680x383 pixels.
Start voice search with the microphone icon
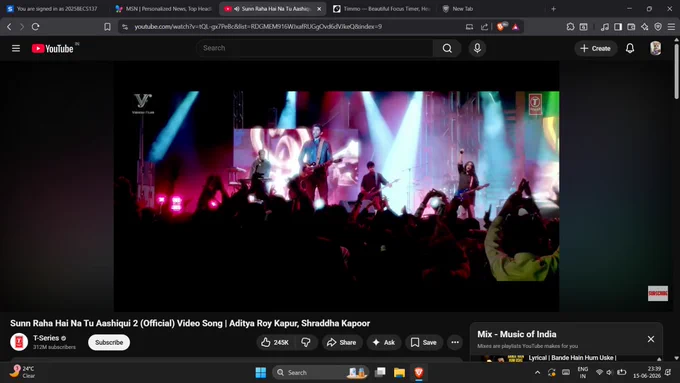pos(477,48)
